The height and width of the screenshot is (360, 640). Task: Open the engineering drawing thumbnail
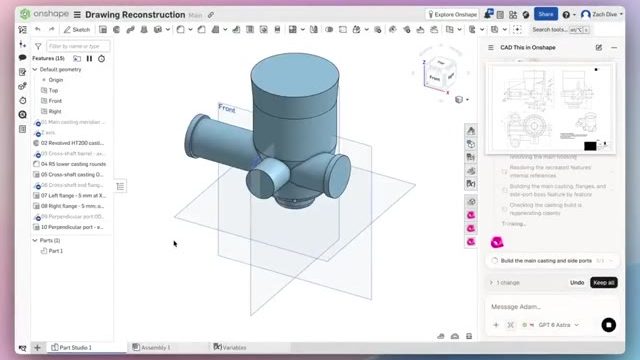(x=551, y=109)
